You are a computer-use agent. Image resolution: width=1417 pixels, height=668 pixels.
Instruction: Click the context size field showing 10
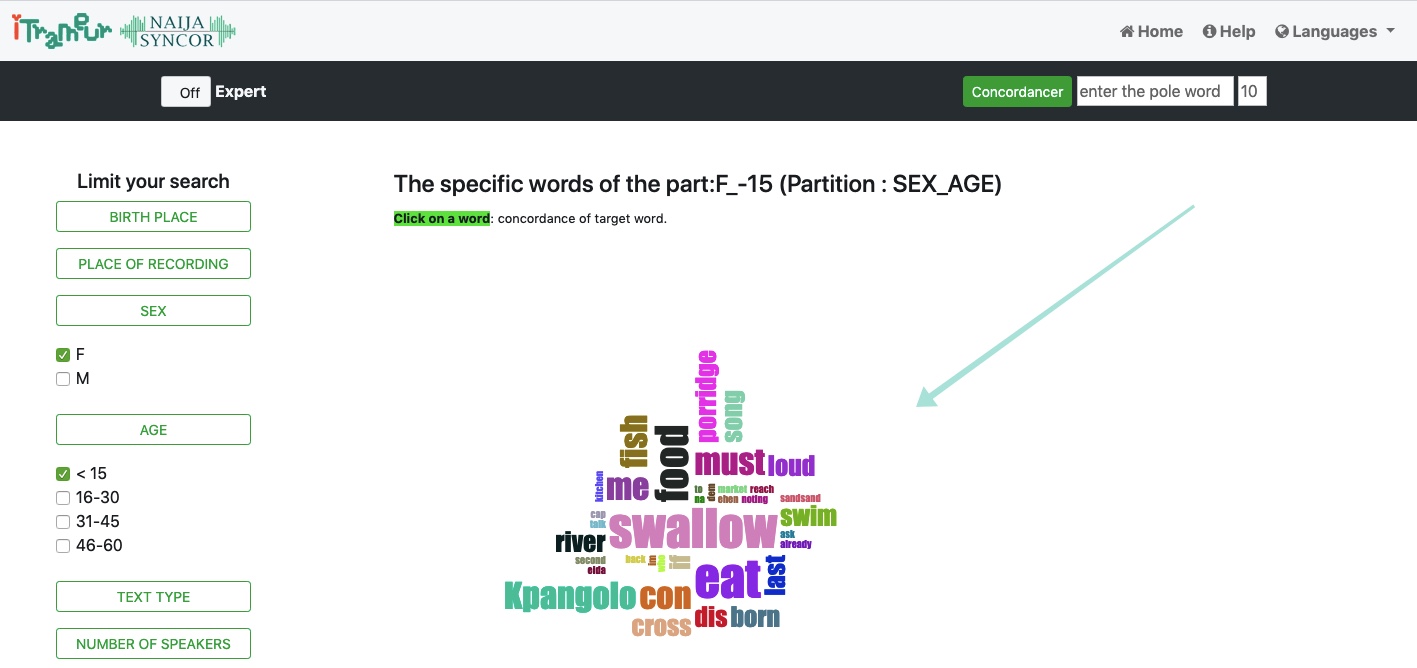click(x=1252, y=91)
